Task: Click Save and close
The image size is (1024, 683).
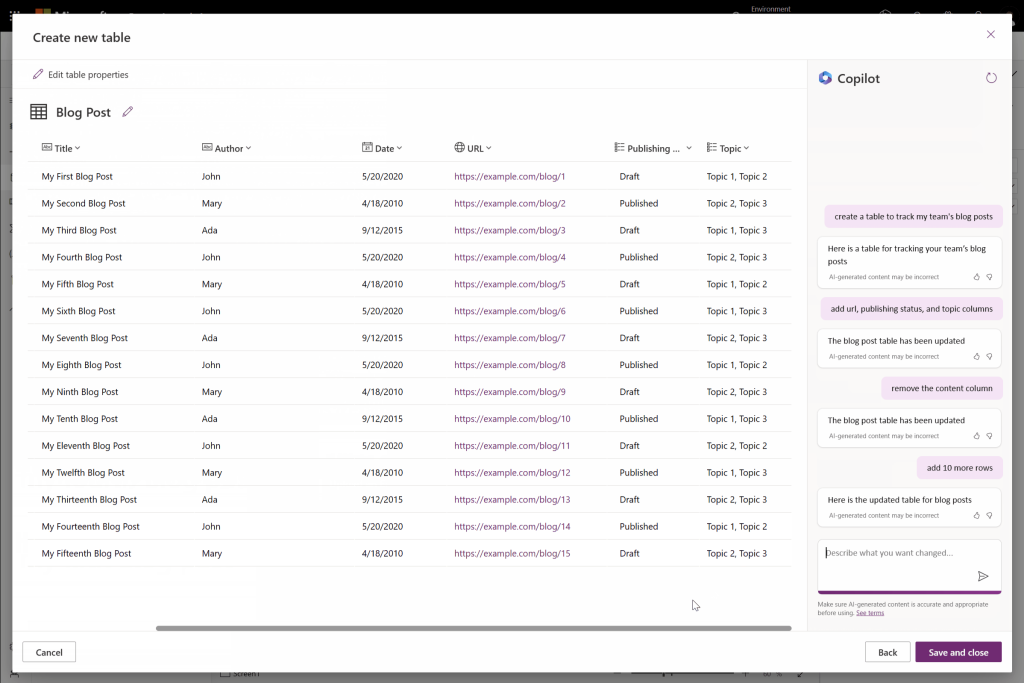Action: (x=958, y=652)
